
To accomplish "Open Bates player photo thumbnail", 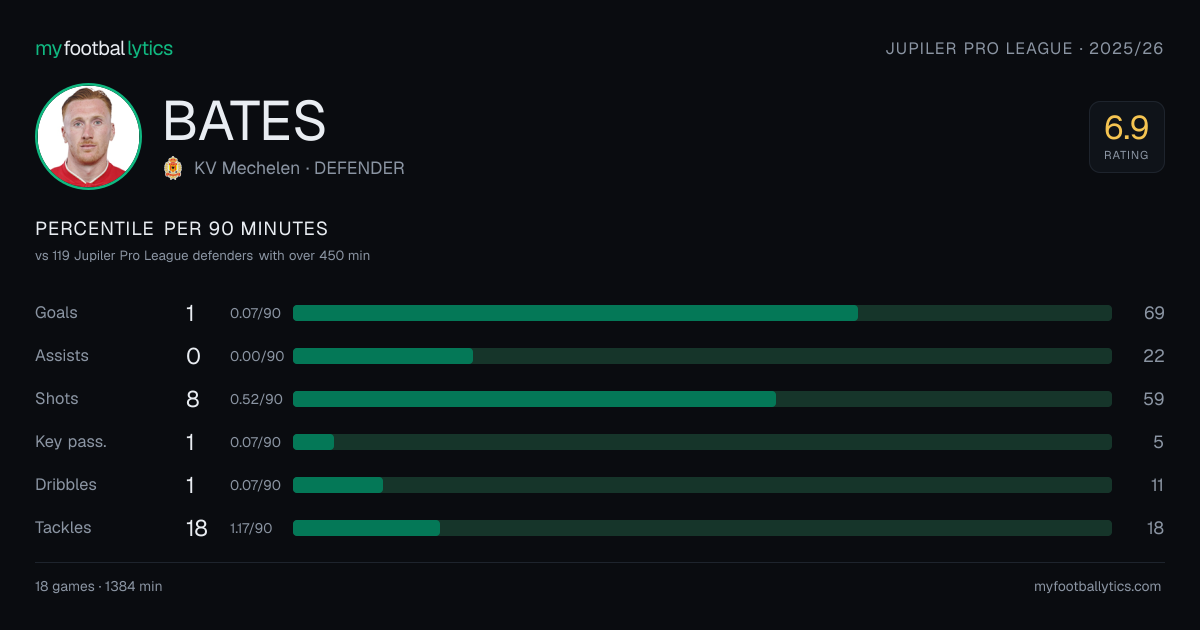I will click(x=88, y=137).
